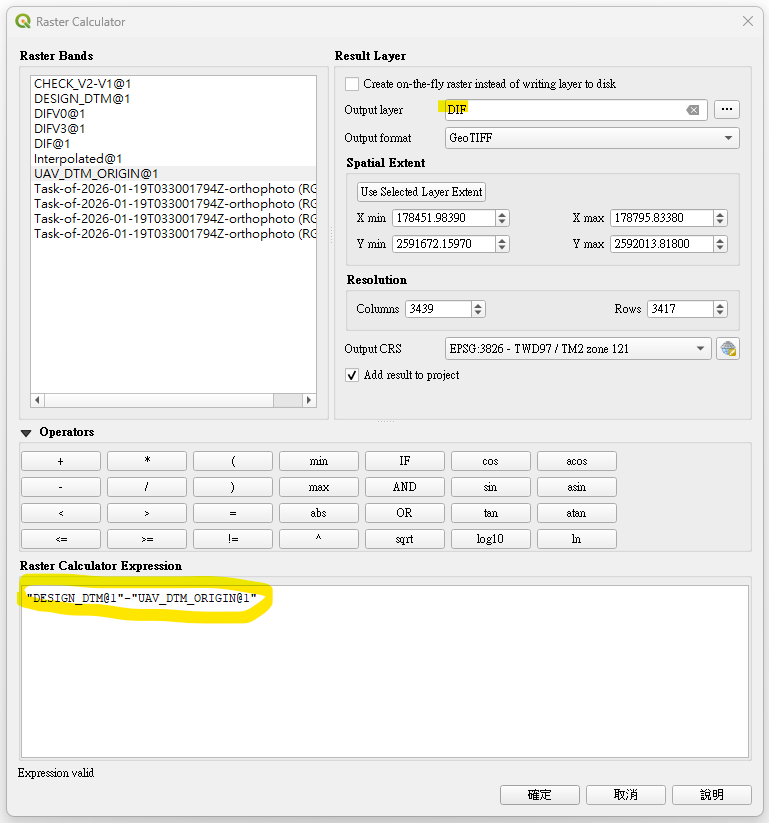Screen dimensions: 769x823
Task: Collapse the Operators section
Action: 26,433
